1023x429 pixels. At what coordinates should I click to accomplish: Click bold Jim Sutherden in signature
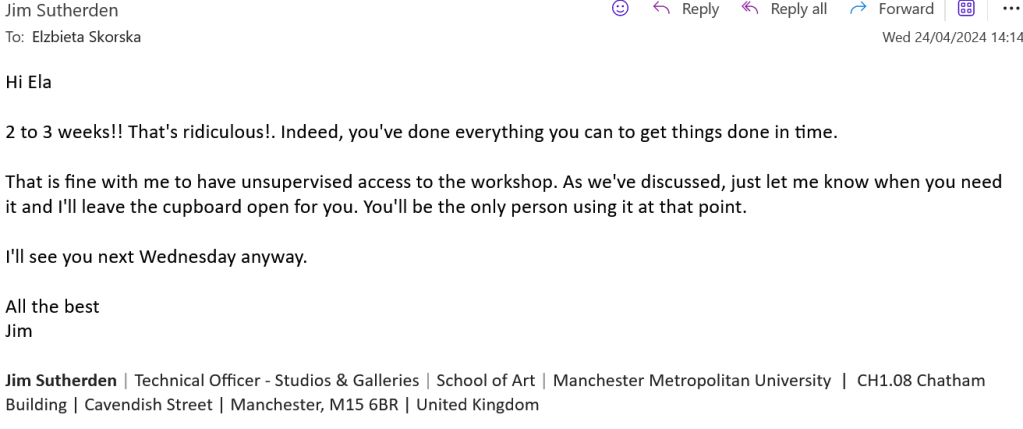[x=62, y=380]
